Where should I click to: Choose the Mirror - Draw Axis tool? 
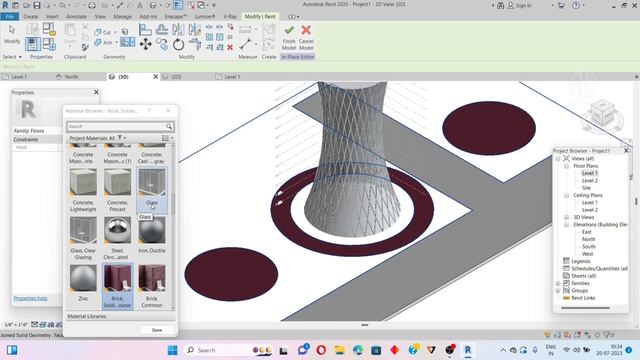coord(195,29)
